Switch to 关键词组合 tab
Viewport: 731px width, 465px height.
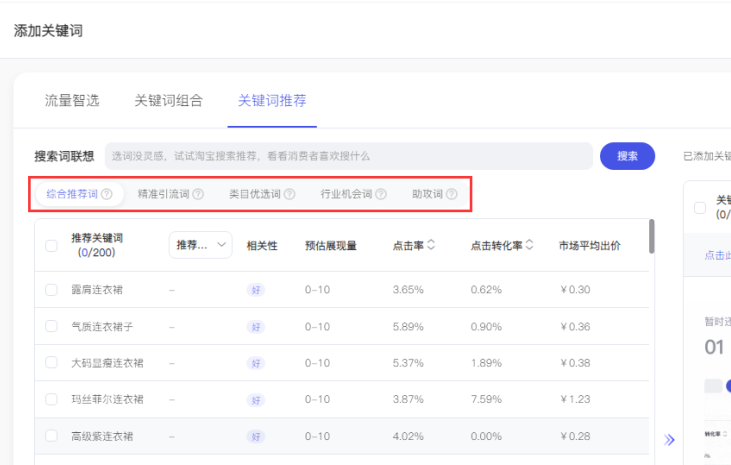pyautogui.click(x=168, y=101)
